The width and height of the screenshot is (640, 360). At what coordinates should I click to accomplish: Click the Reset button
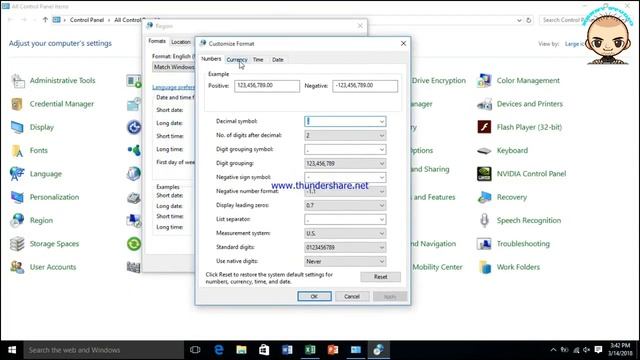380,277
